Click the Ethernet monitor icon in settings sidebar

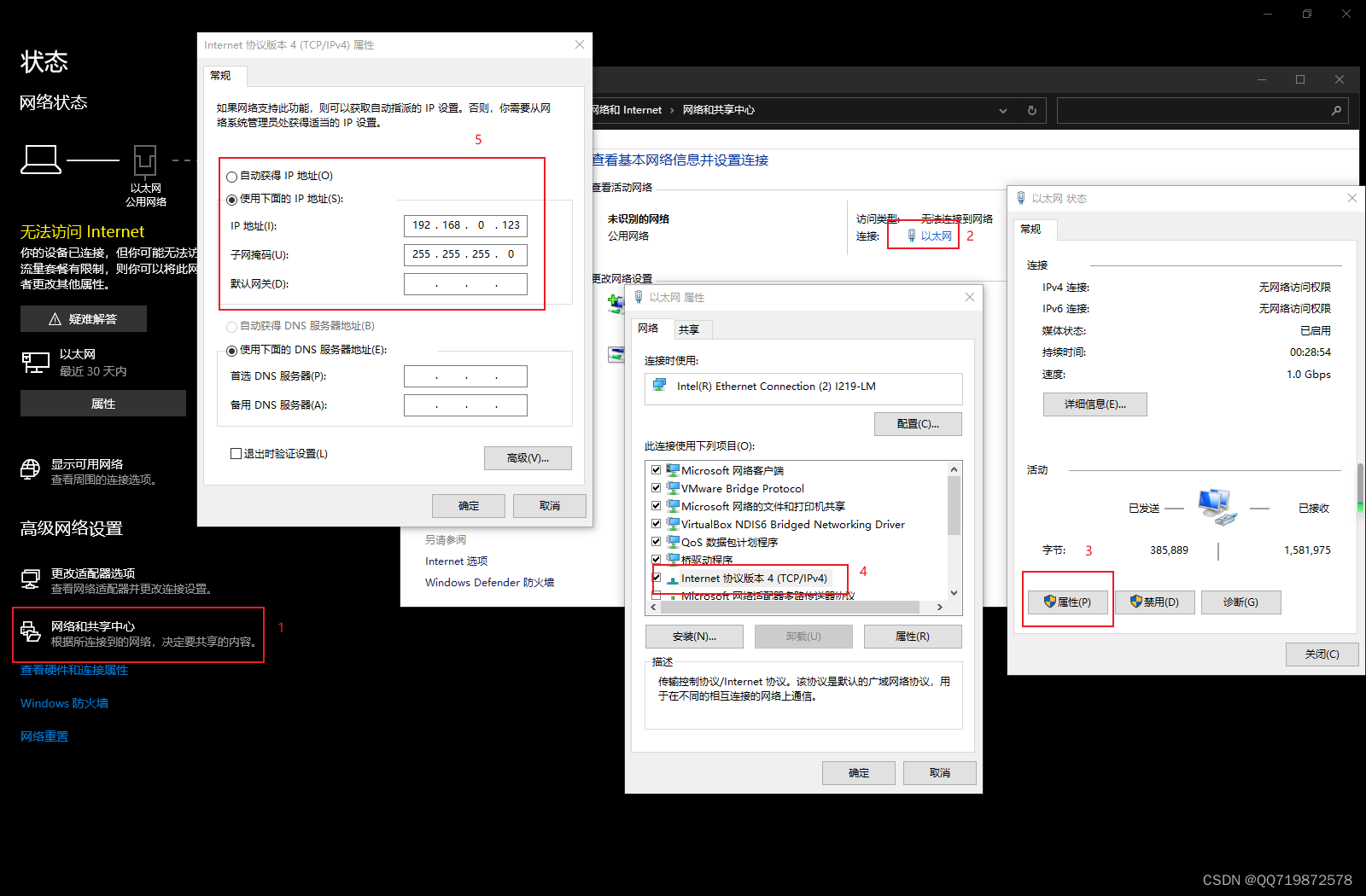[x=35, y=363]
